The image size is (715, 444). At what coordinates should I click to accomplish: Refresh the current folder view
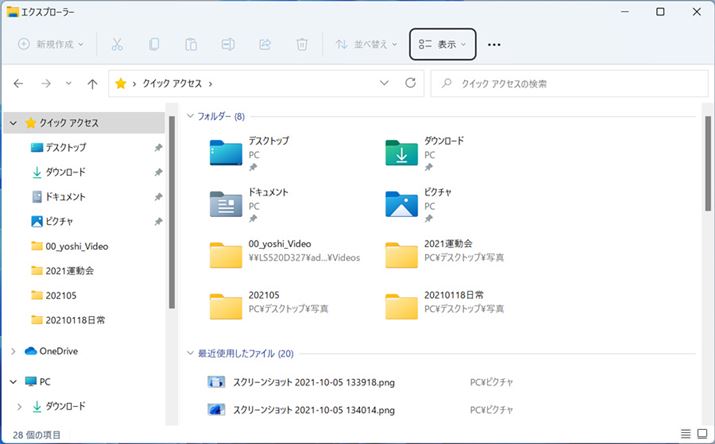pos(410,84)
